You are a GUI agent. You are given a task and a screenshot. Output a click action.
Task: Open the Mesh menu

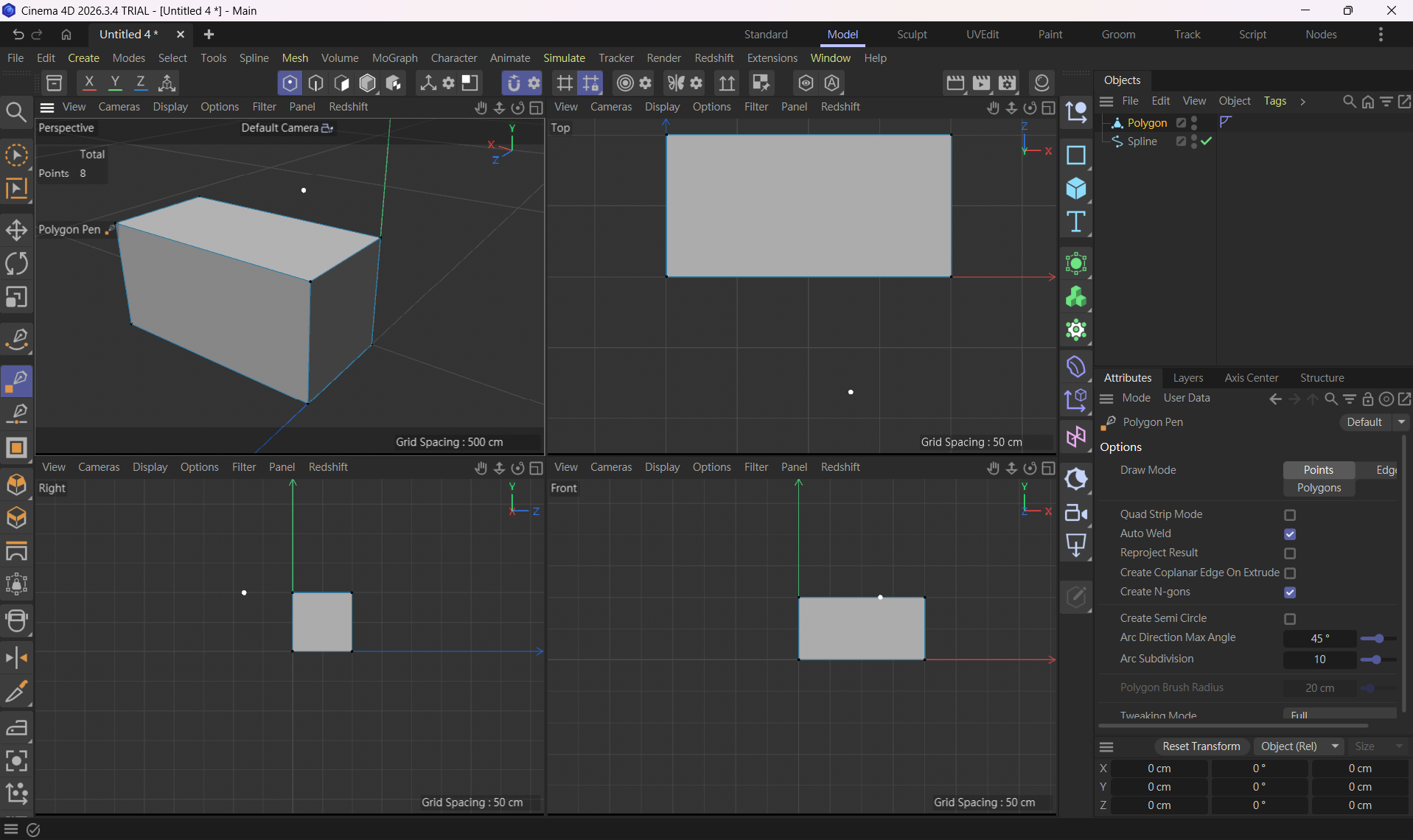tap(295, 58)
